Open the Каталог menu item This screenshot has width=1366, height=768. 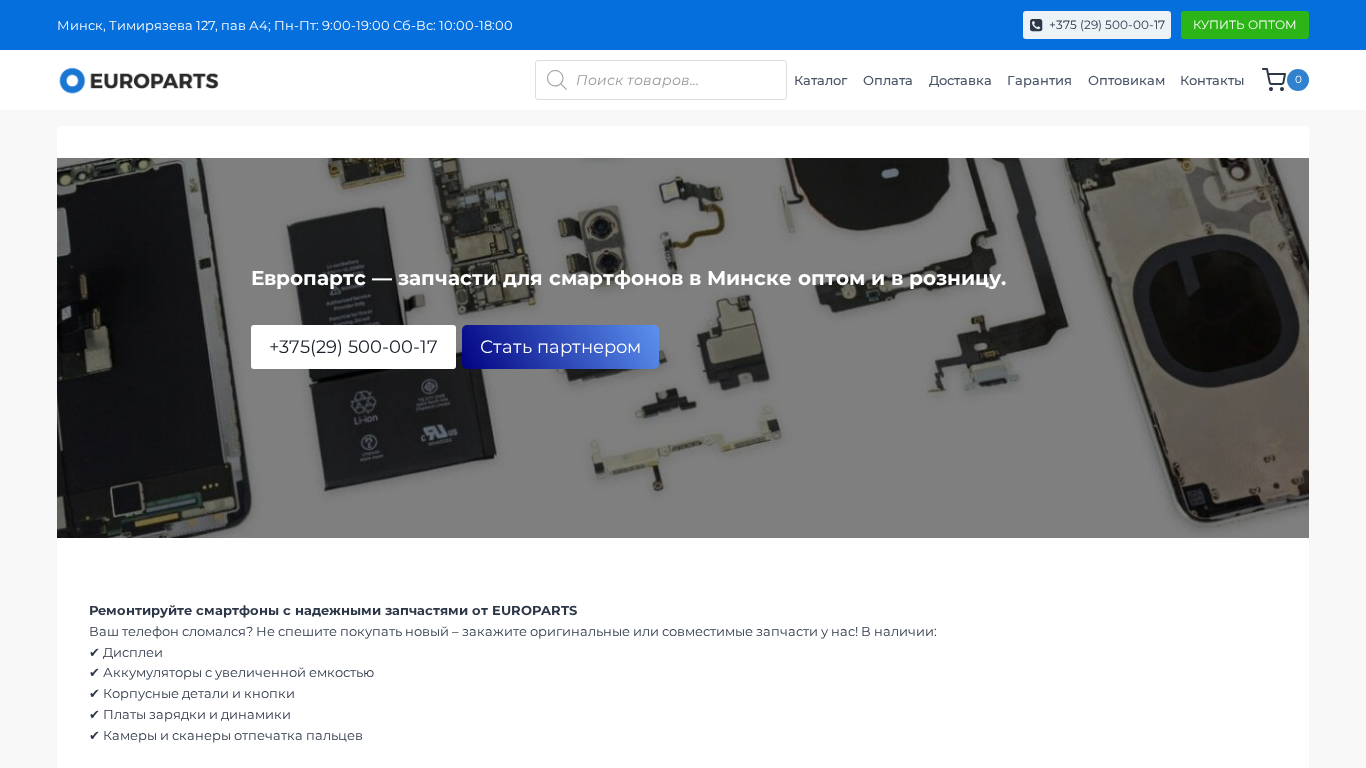pos(820,80)
